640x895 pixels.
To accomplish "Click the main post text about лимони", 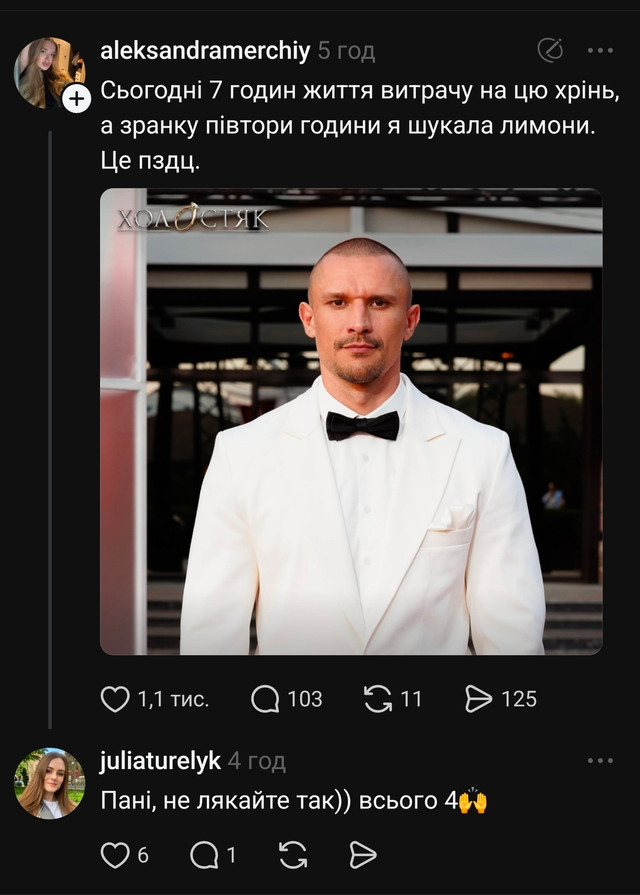I will tap(340, 127).
